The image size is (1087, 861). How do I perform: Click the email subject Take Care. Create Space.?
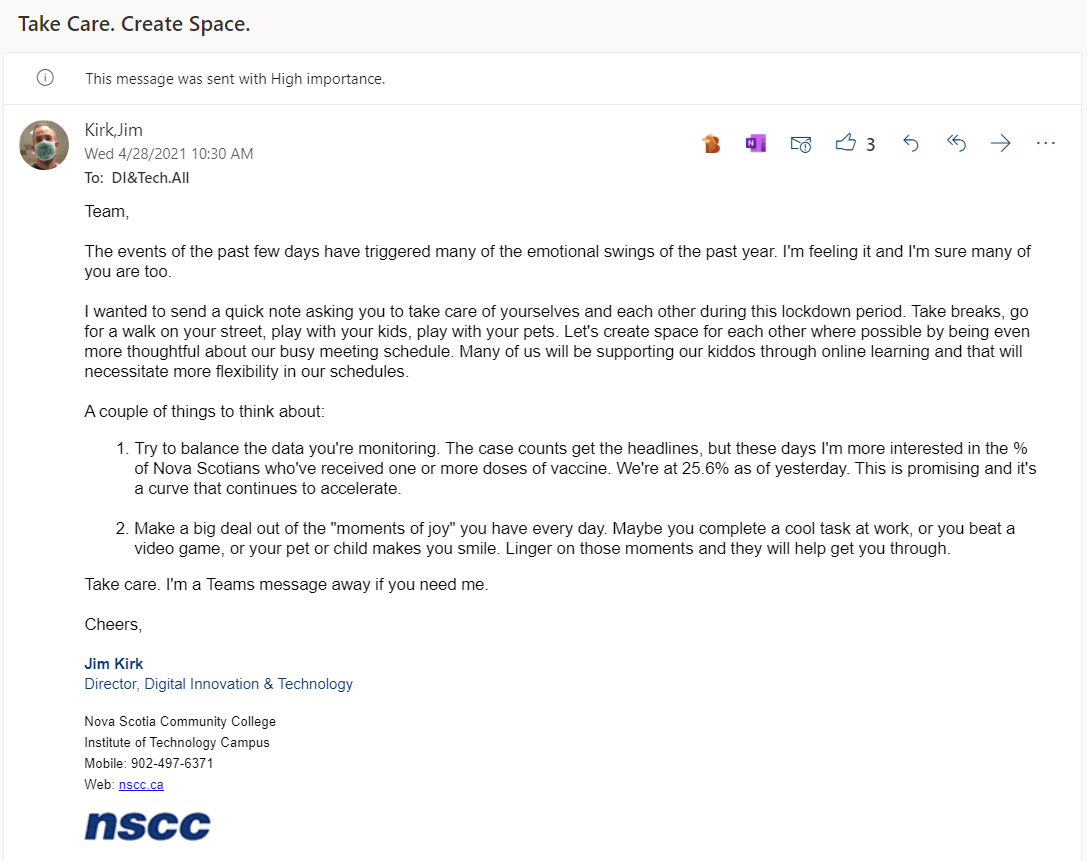point(134,24)
